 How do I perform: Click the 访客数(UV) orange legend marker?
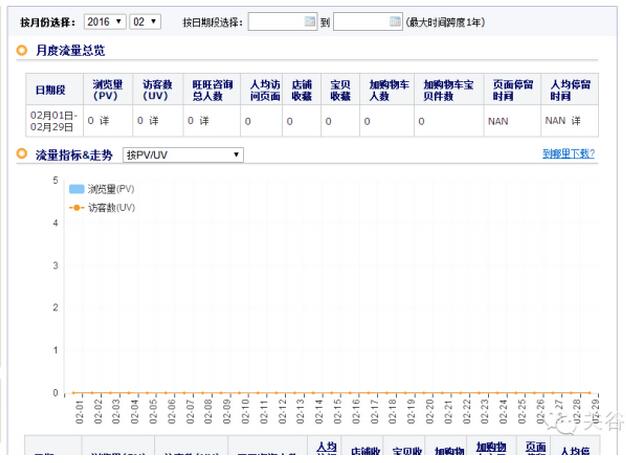pyautogui.click(x=75, y=207)
